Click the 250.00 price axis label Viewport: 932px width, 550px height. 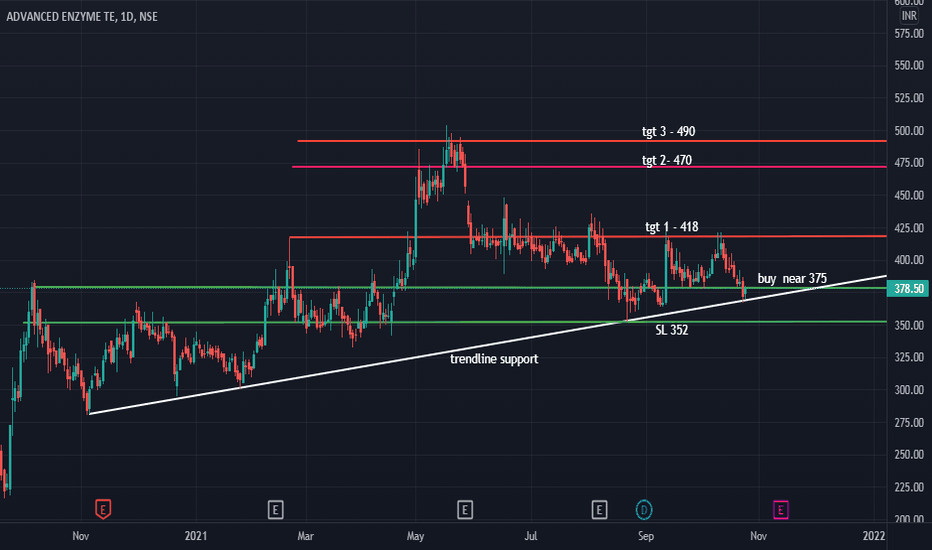coord(909,454)
